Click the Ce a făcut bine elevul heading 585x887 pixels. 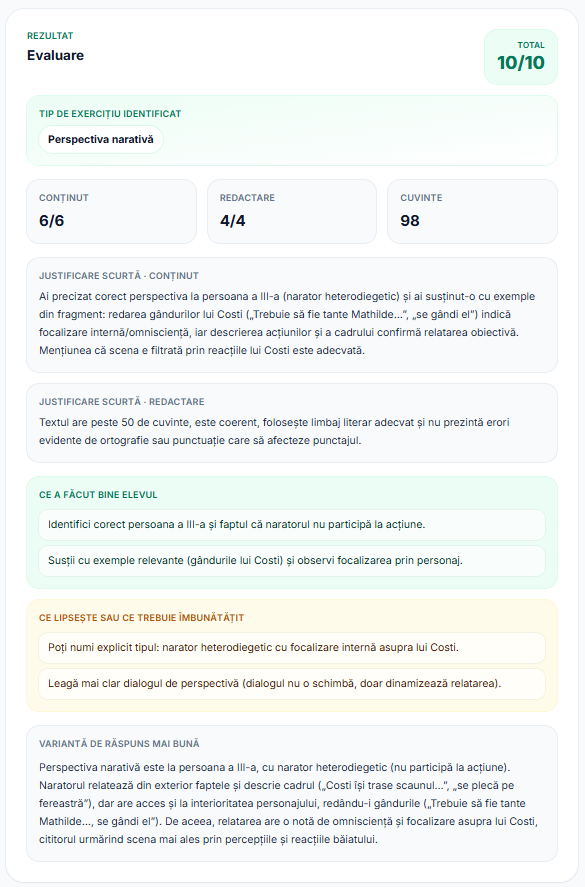pyautogui.click(x=98, y=495)
